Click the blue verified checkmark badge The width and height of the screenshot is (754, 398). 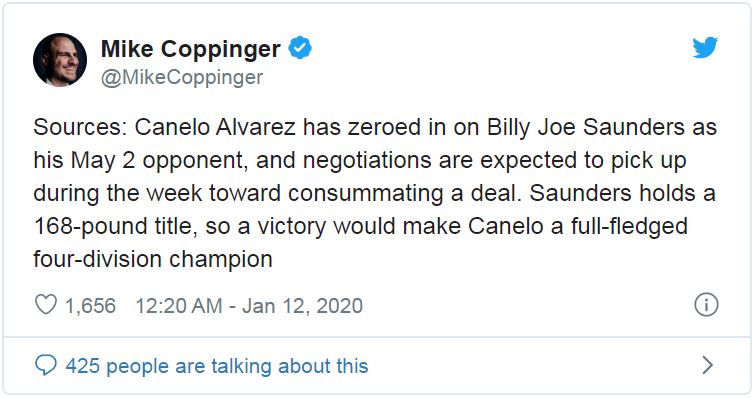tap(300, 48)
